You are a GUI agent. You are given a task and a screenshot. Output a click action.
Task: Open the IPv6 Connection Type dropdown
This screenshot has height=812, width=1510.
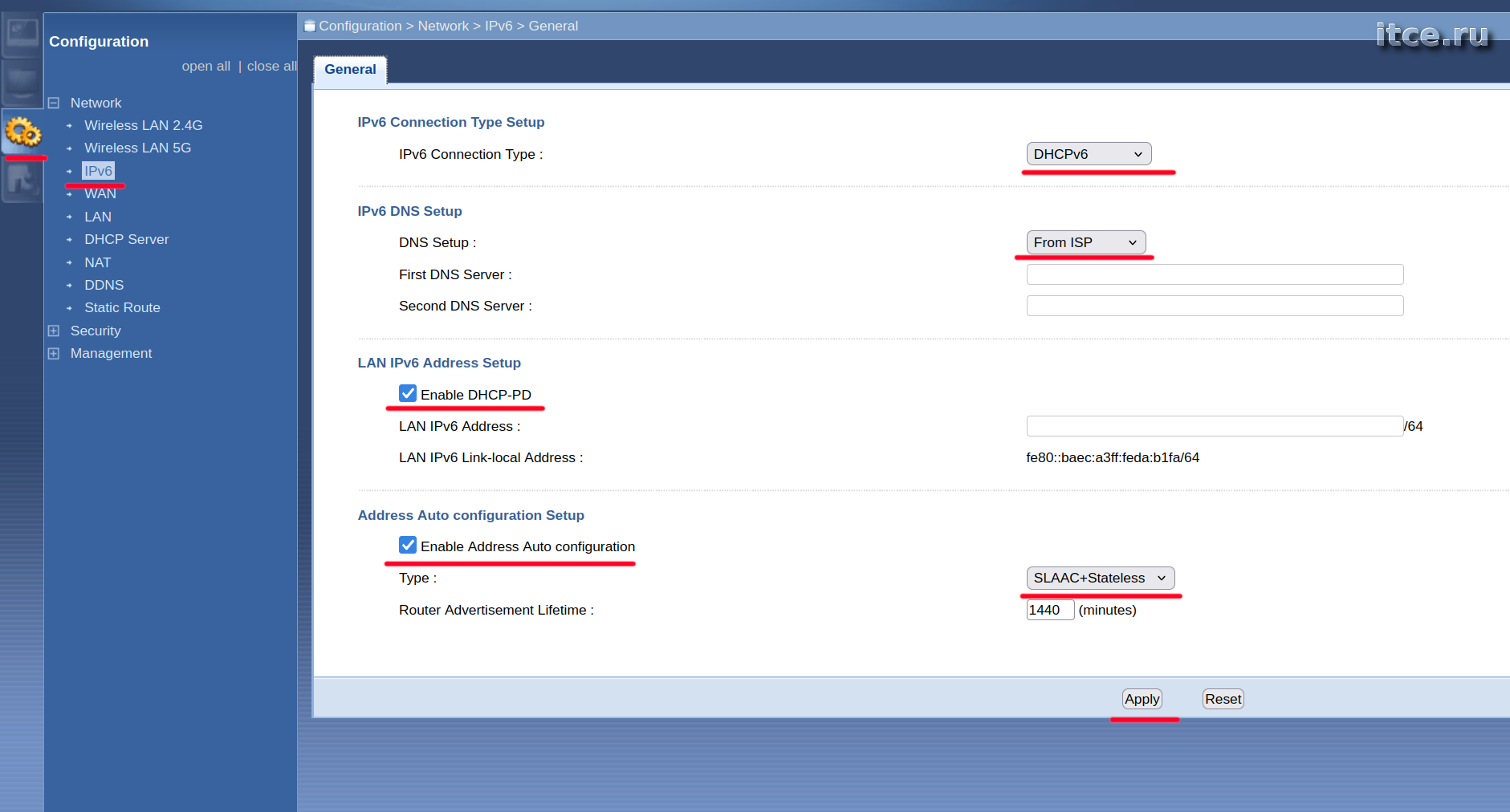coord(1089,154)
